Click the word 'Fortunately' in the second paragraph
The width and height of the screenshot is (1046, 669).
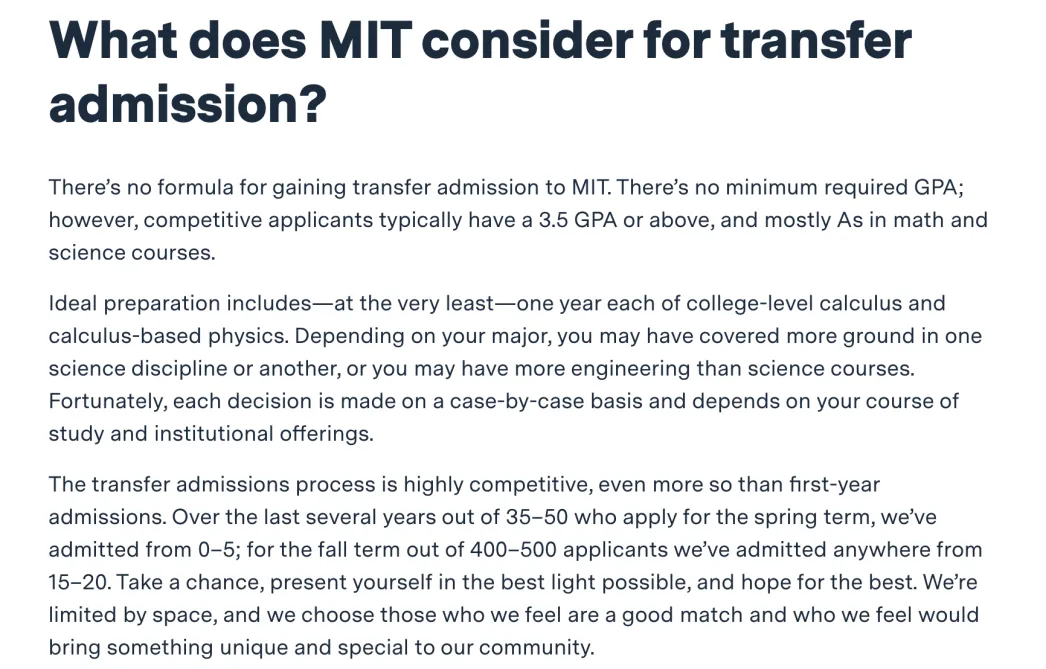(106, 401)
